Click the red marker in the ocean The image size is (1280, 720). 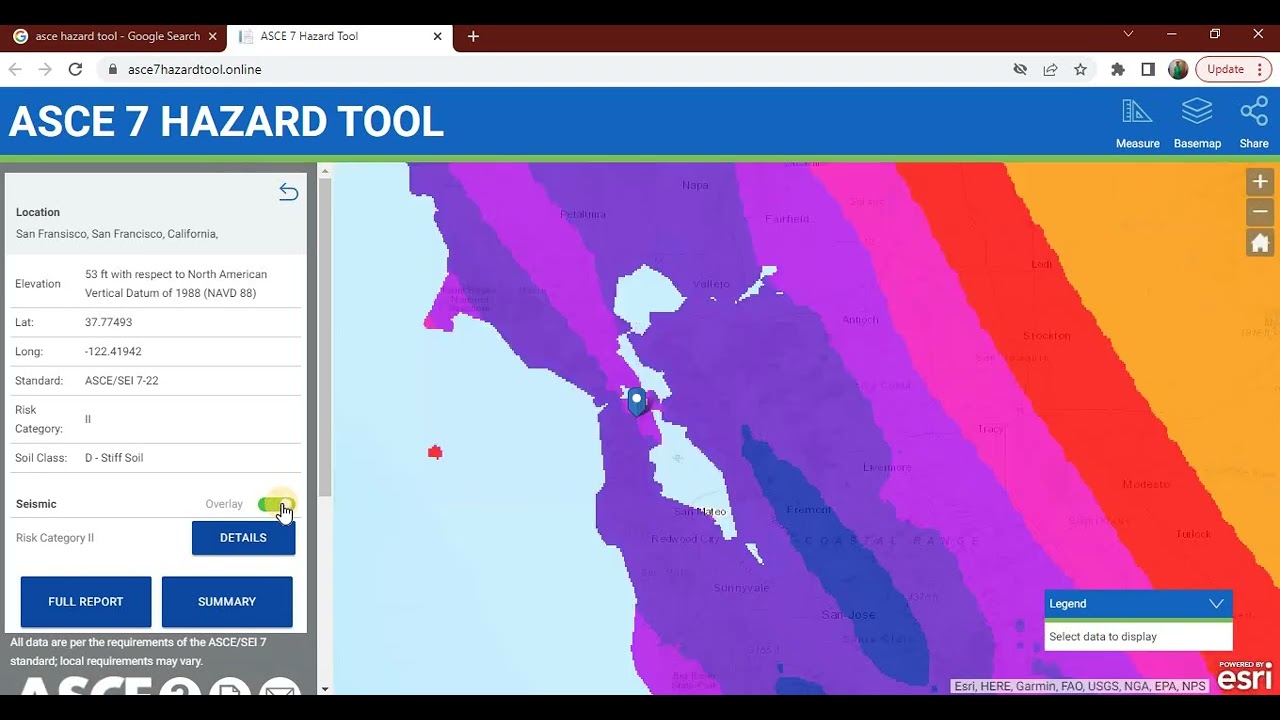[435, 453]
